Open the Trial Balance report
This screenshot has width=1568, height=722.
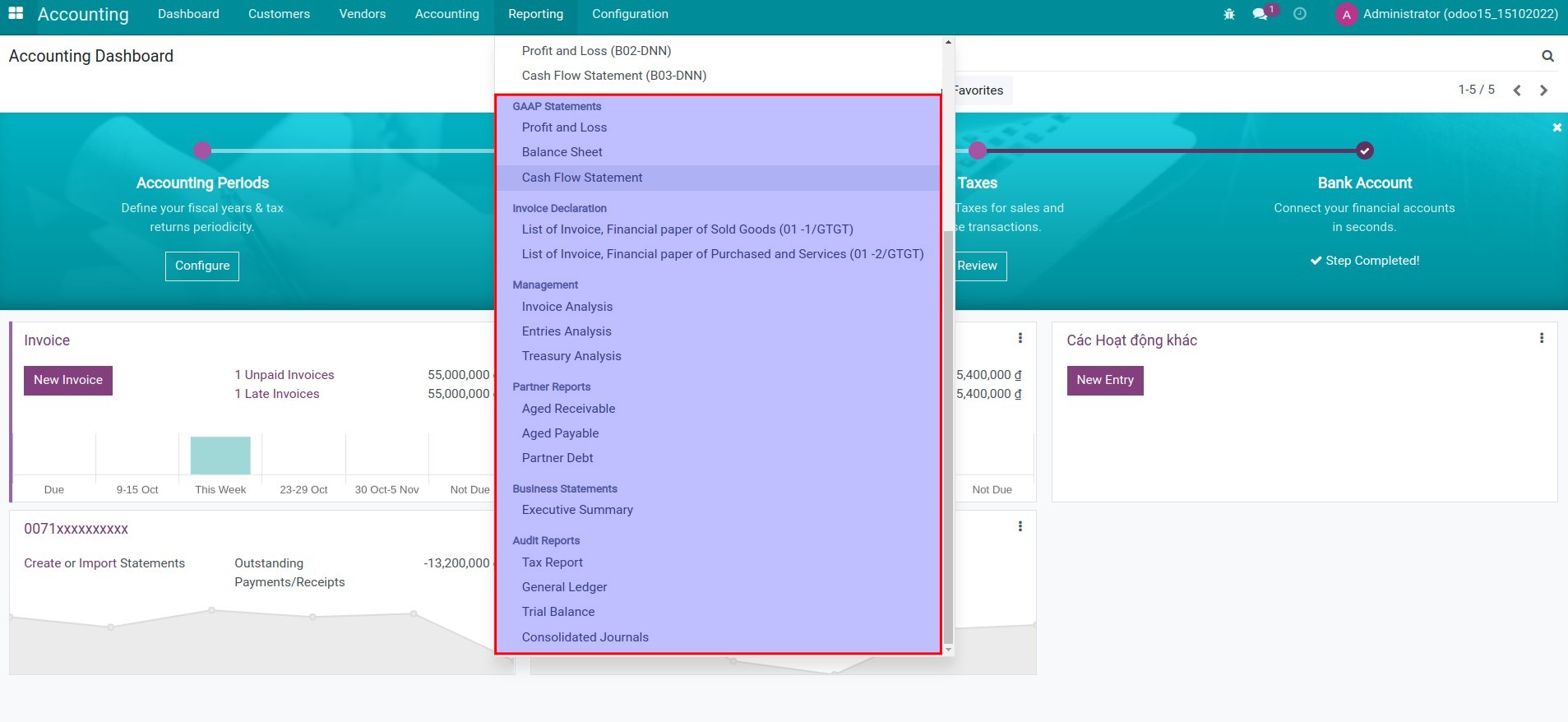click(x=558, y=612)
